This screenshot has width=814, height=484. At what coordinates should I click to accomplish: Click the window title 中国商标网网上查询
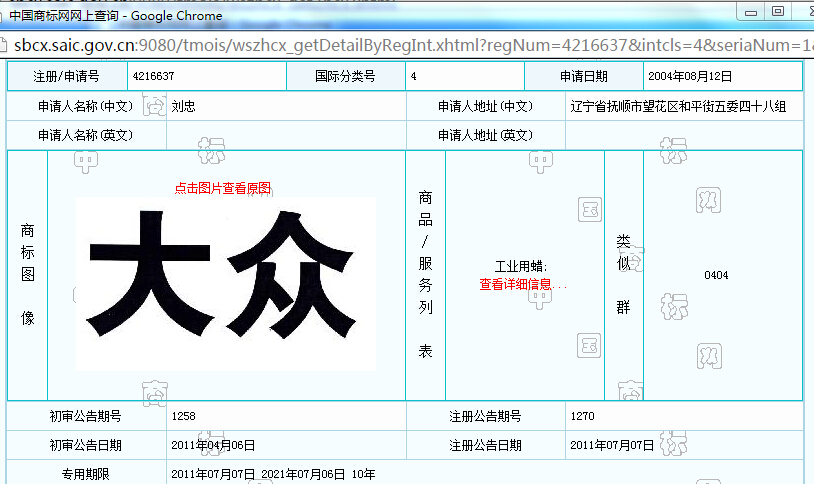coord(64,16)
